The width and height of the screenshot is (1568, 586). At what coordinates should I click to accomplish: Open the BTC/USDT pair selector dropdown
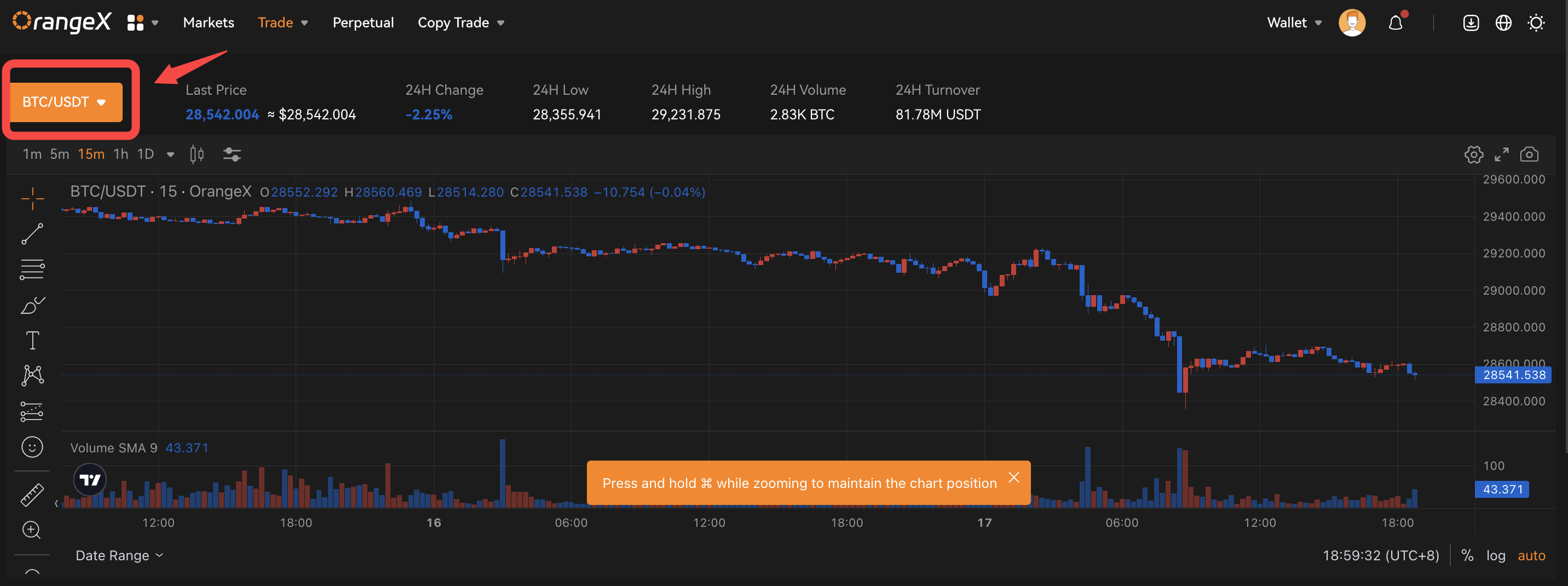(x=66, y=102)
